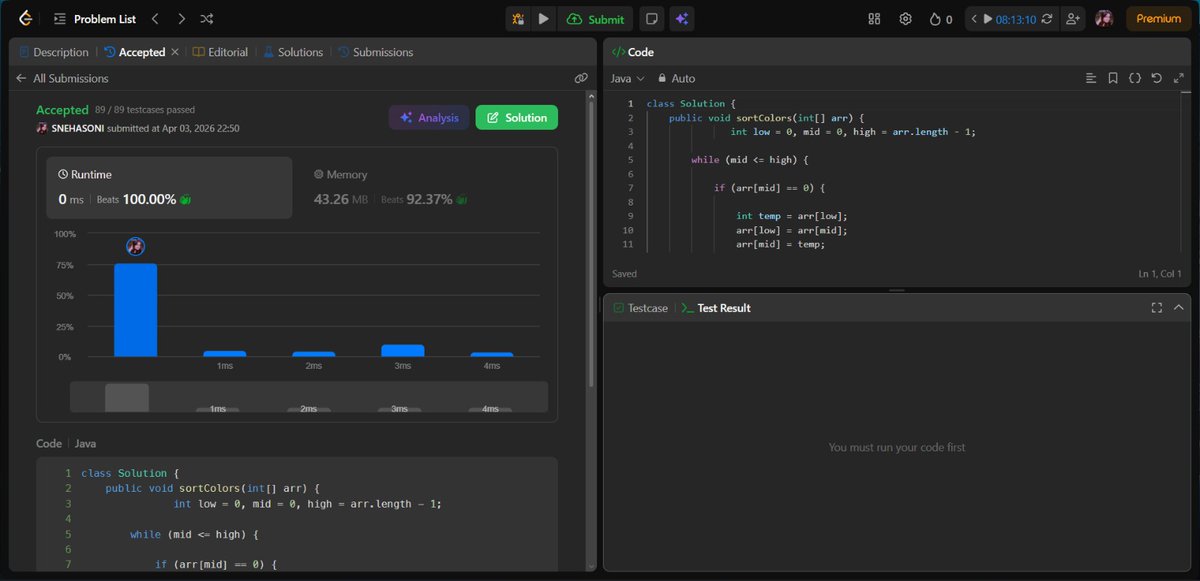Run the code with the play button

[543, 18]
